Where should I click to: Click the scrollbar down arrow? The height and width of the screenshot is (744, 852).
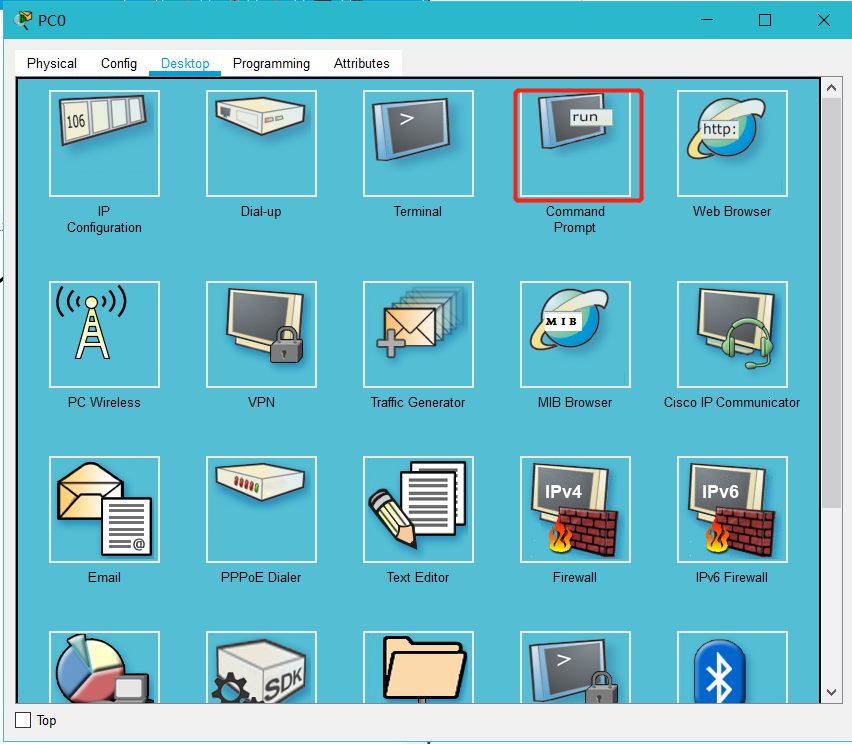point(831,692)
